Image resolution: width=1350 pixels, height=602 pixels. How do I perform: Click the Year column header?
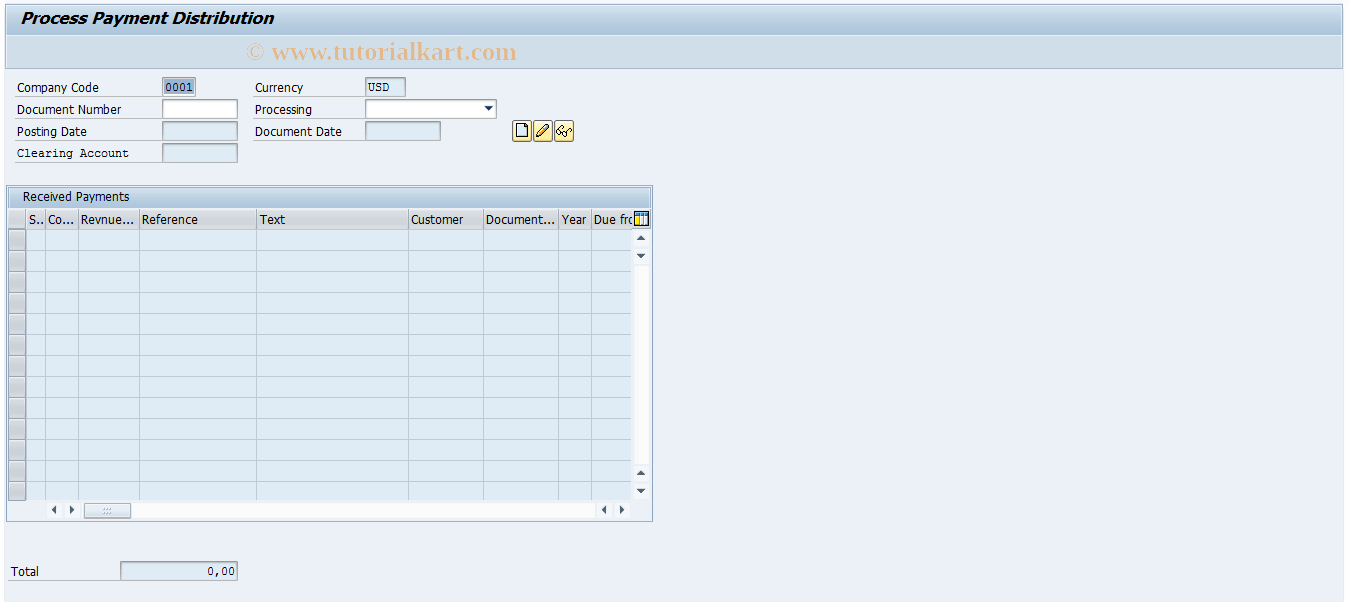pyautogui.click(x=573, y=219)
